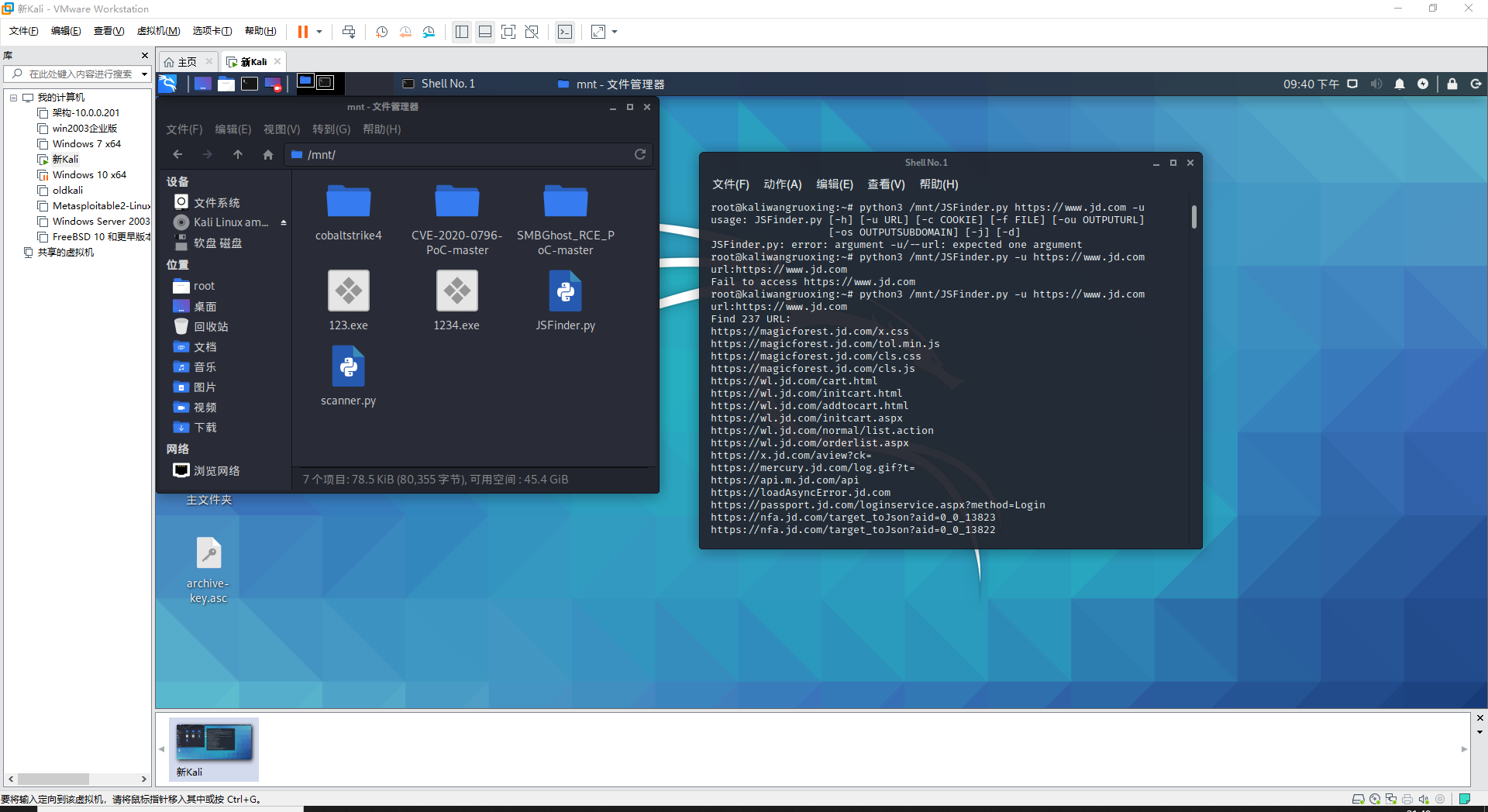Open the Kali application menu dragon icon
The height and width of the screenshot is (812, 1488).
coord(167,83)
